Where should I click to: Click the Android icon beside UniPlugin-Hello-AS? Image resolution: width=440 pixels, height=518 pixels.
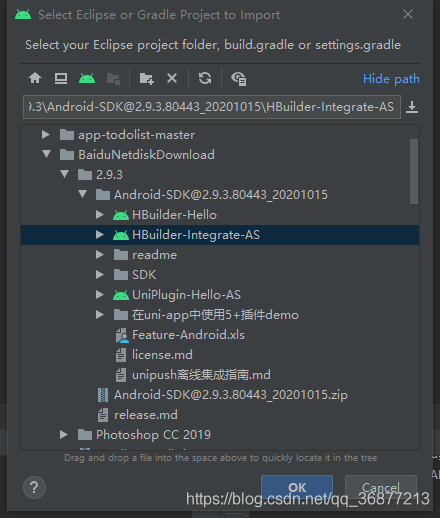[121, 295]
